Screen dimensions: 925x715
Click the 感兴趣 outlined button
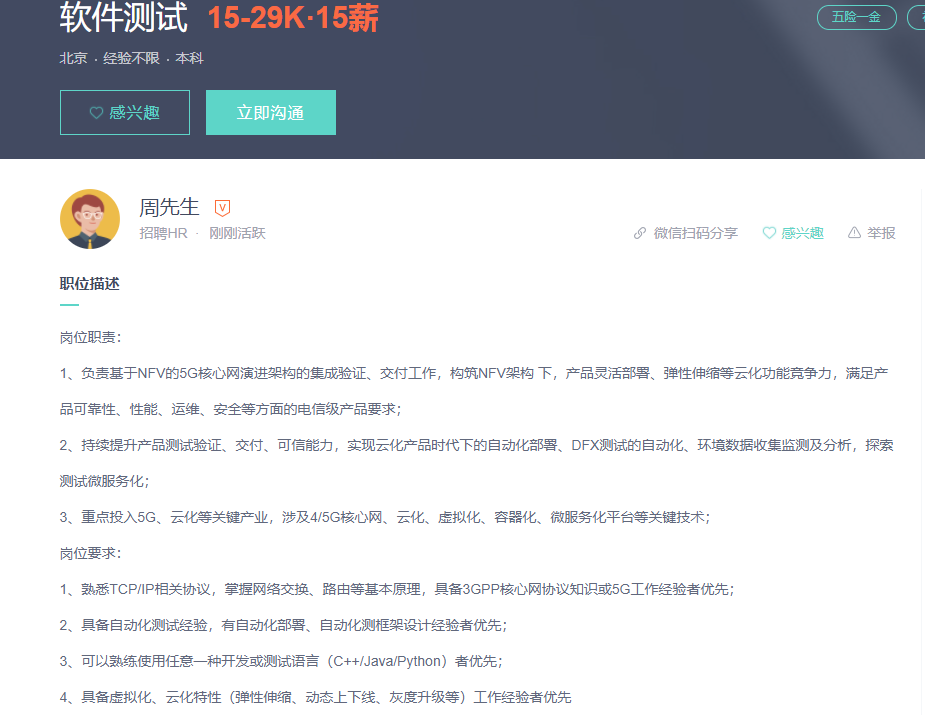pyautogui.click(x=124, y=112)
